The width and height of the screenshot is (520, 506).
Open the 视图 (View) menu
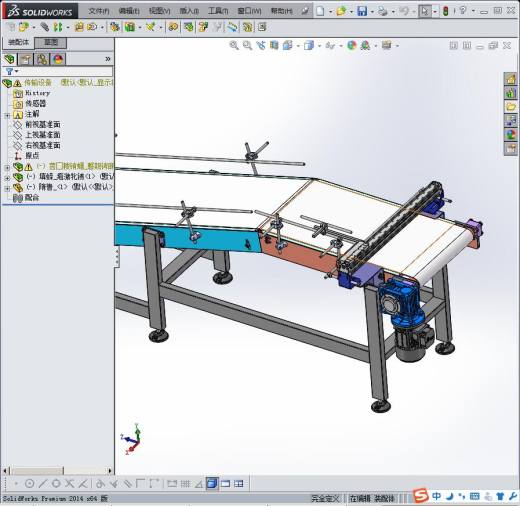tap(159, 11)
